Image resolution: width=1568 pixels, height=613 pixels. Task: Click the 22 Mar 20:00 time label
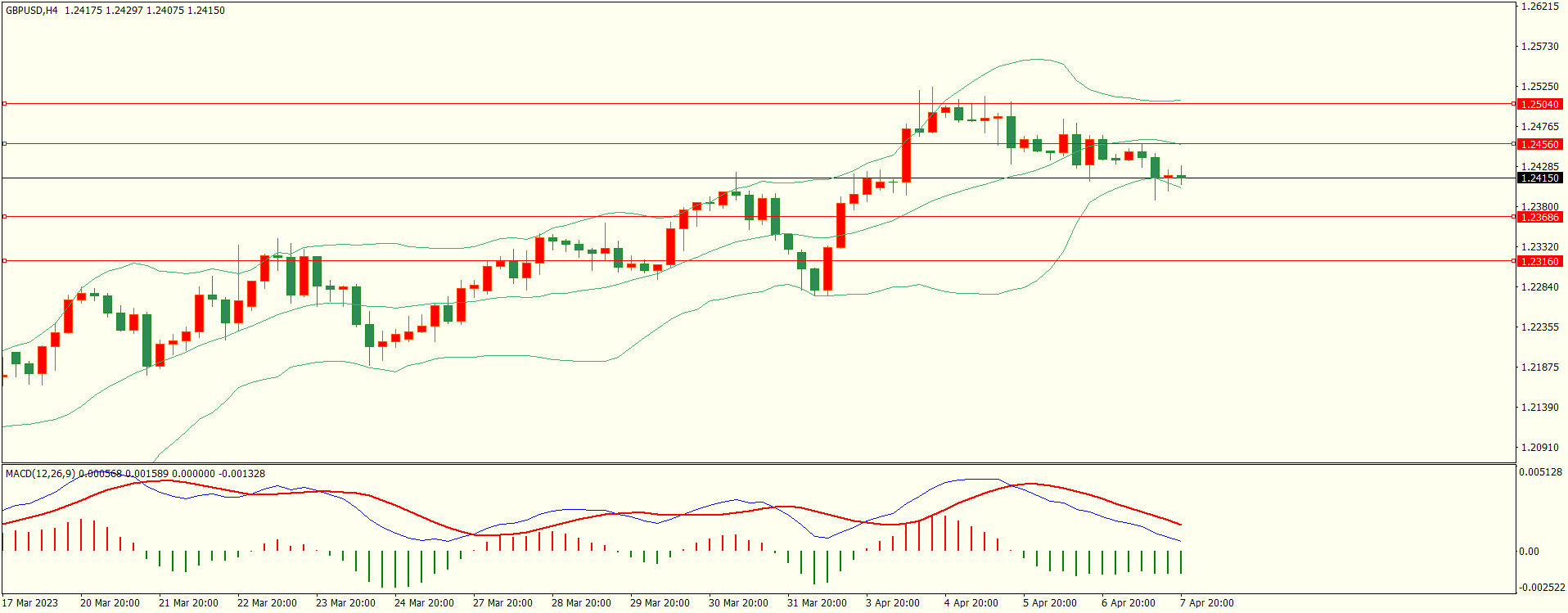pos(267,603)
